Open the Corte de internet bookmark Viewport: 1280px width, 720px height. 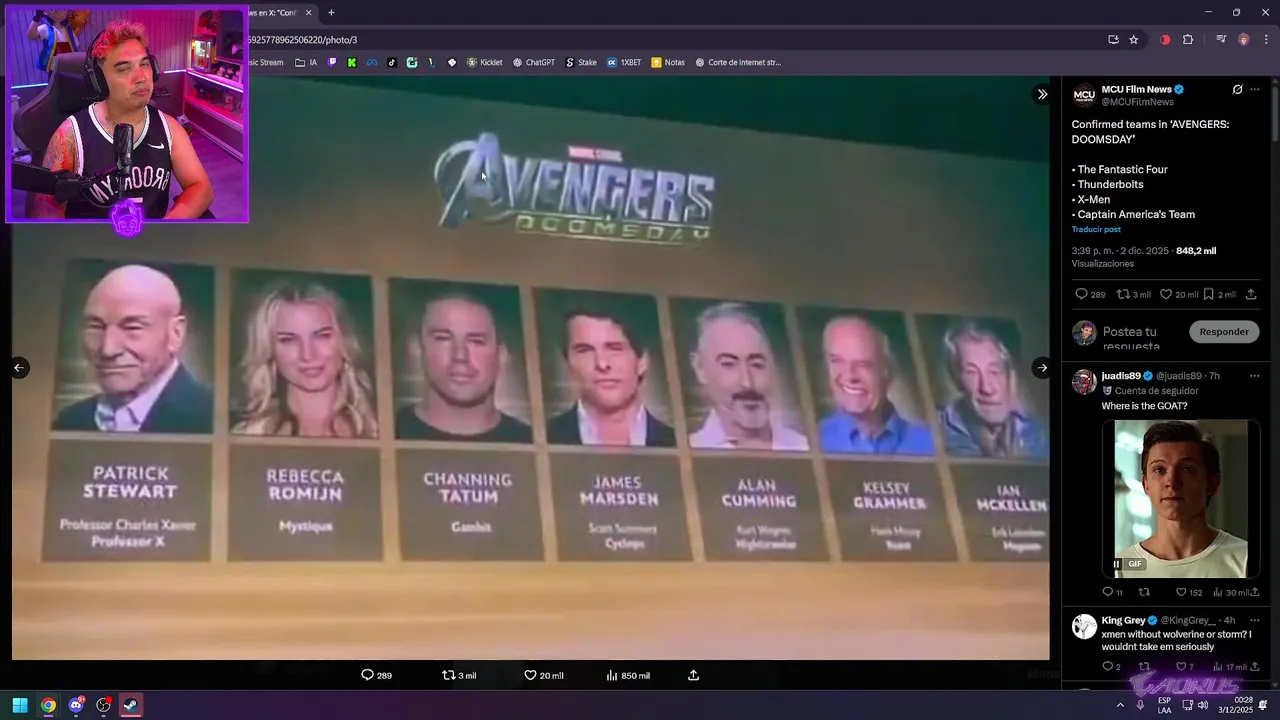tap(738, 62)
